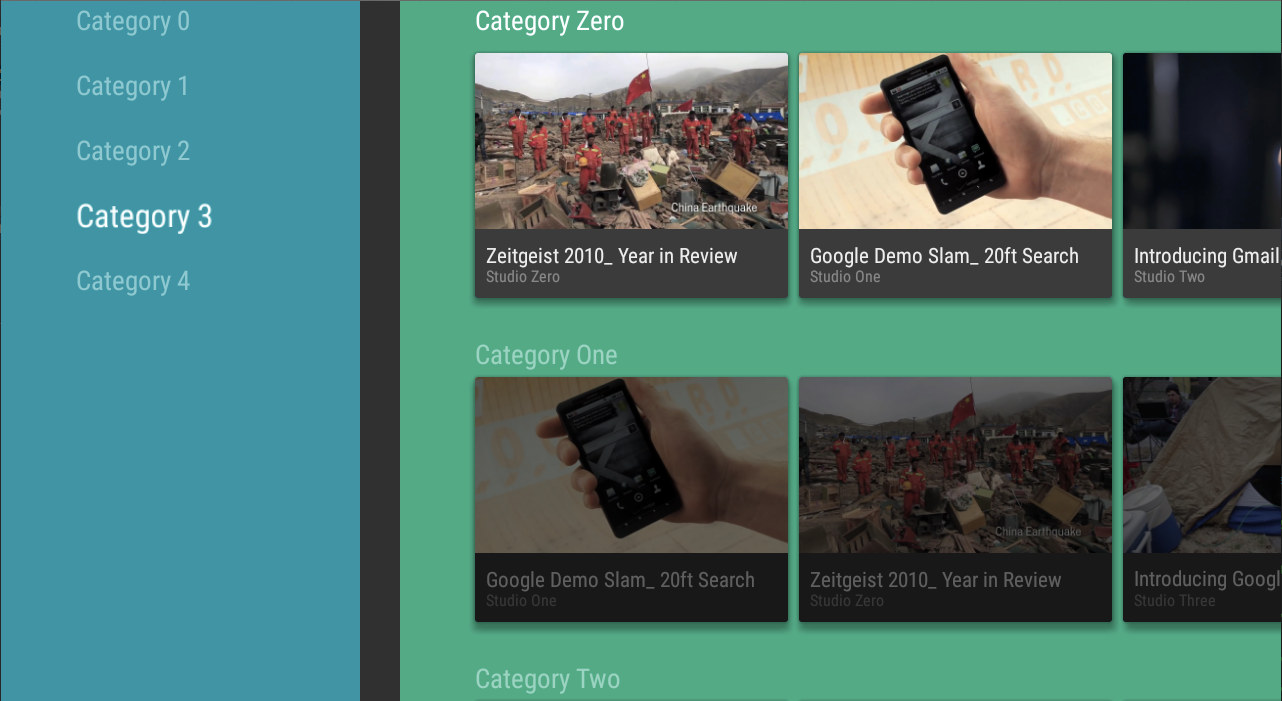The width and height of the screenshot is (1282, 701).
Task: Click the Google Demo Slam_ 20ft Search title in Category Zero
Action: tap(944, 256)
